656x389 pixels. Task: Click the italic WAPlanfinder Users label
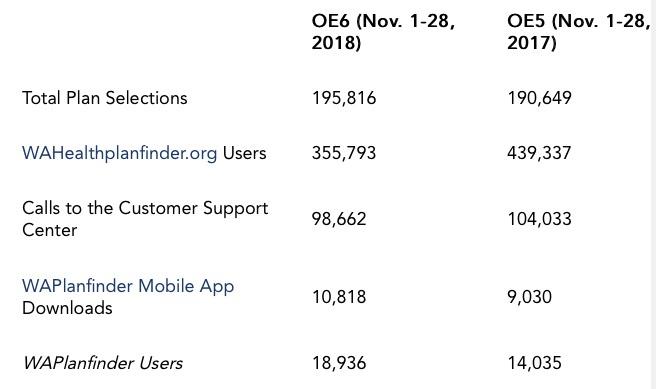[103, 363]
